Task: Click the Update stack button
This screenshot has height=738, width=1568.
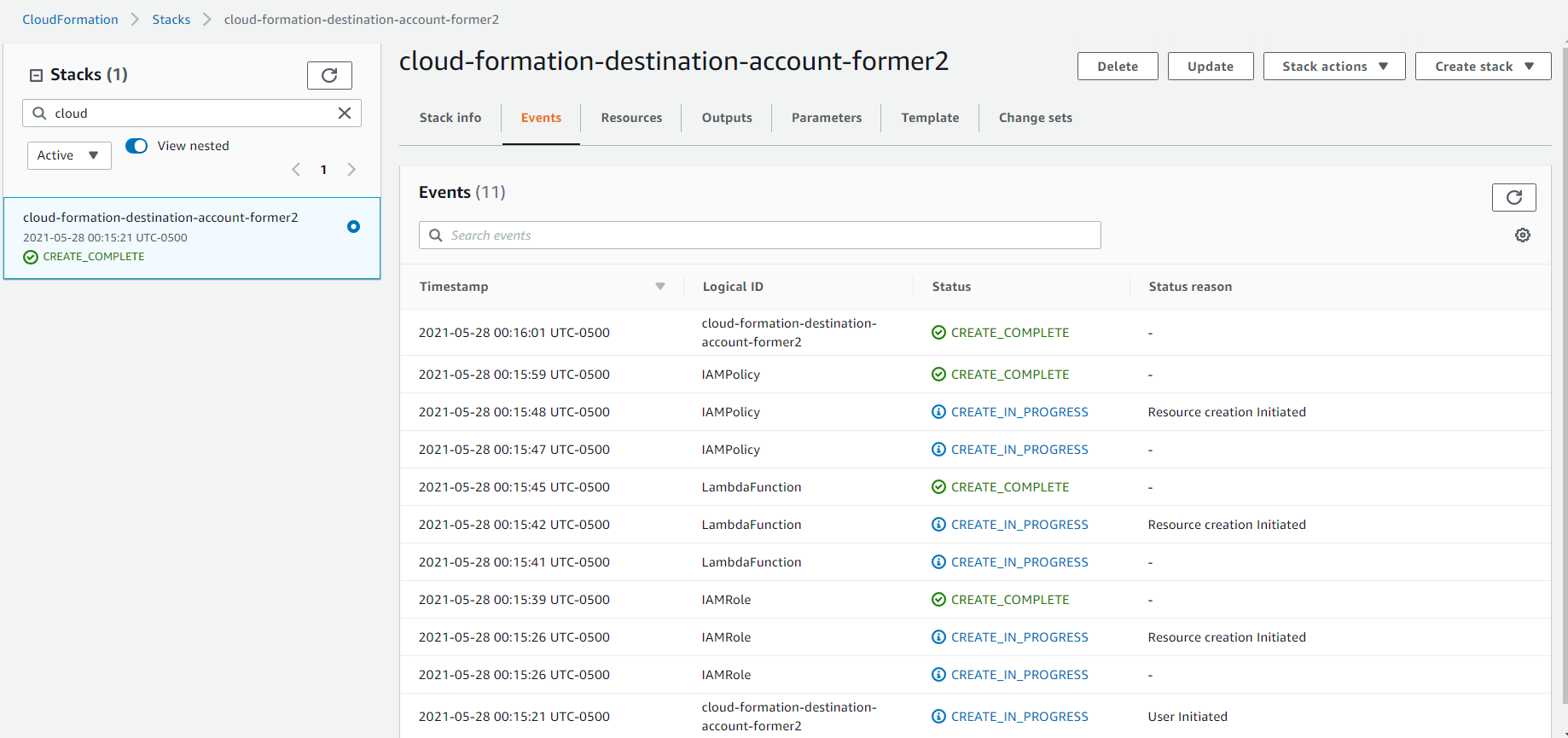Action: click(x=1211, y=67)
